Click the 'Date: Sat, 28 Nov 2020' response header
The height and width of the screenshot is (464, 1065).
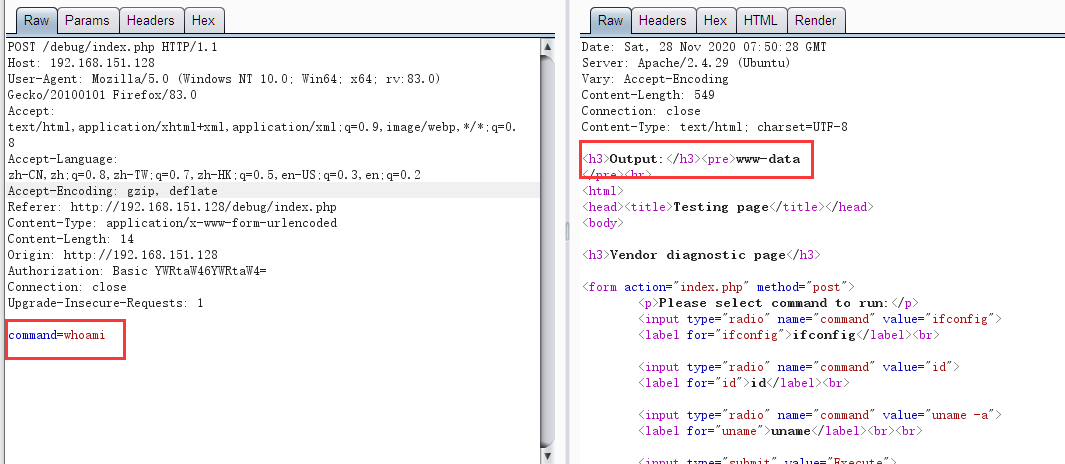pos(704,47)
